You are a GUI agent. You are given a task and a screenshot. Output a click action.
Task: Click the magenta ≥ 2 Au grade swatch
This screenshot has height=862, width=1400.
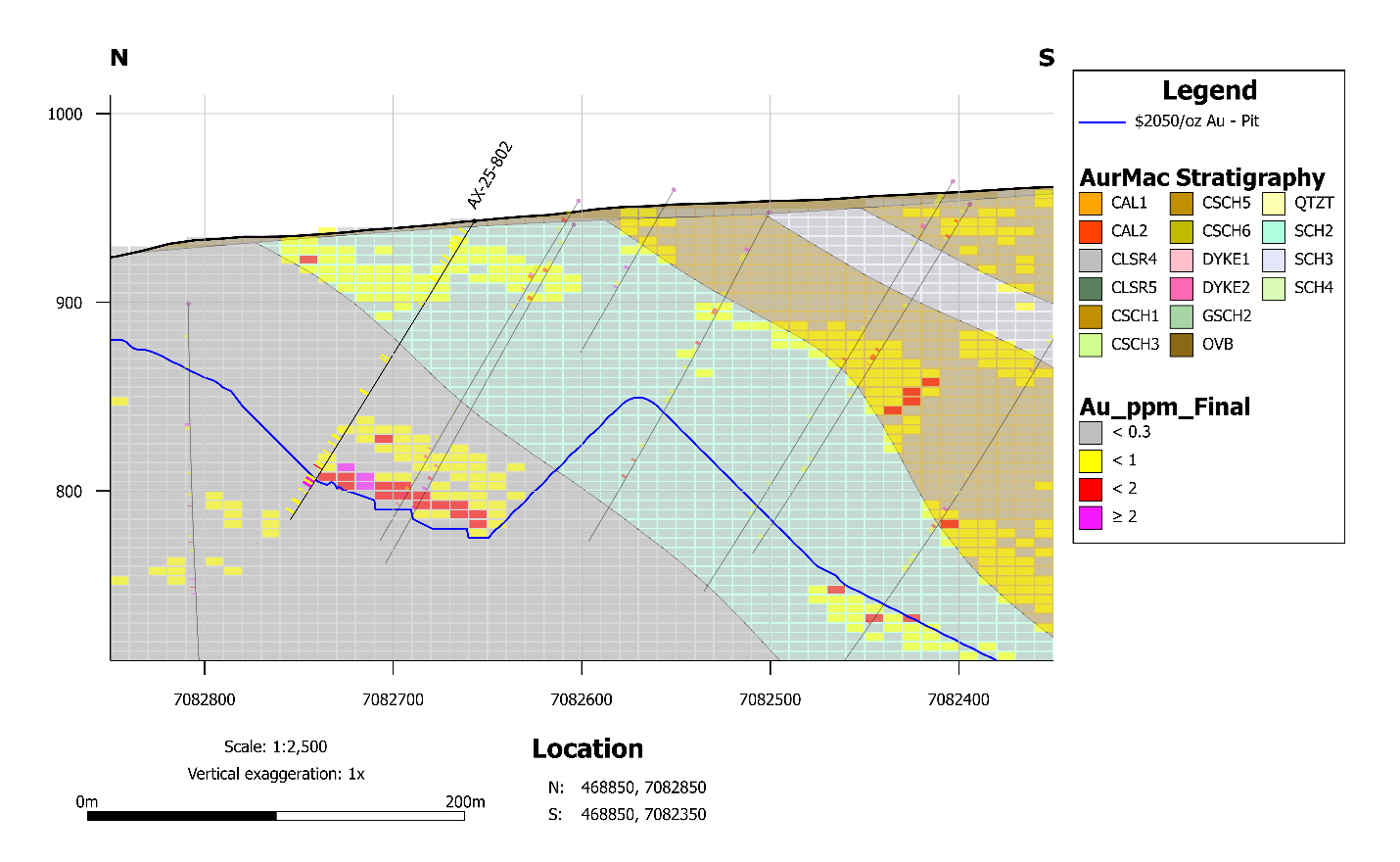tap(1091, 517)
